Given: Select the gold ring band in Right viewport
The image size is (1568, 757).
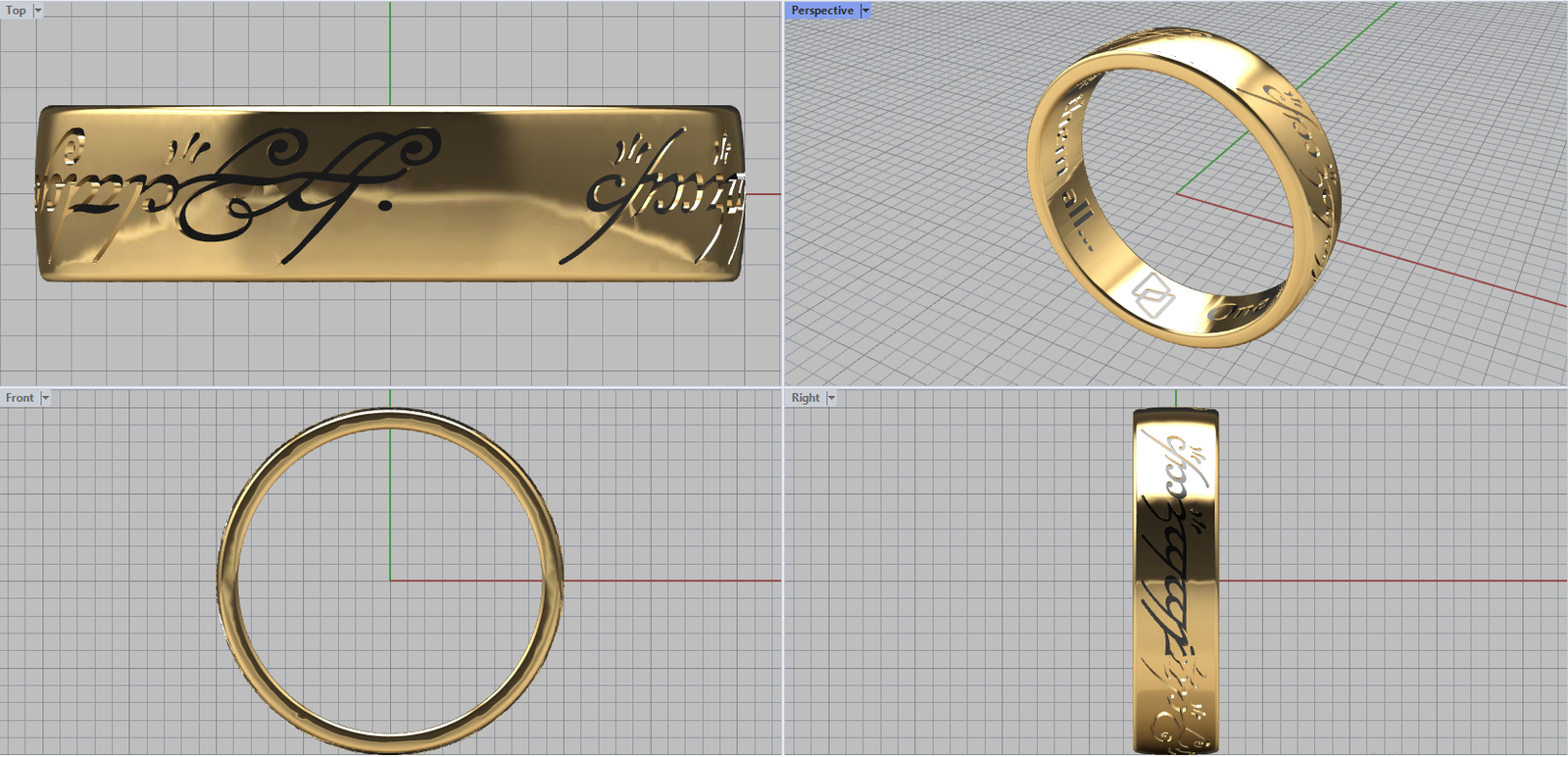Looking at the screenshot, I should [1176, 580].
